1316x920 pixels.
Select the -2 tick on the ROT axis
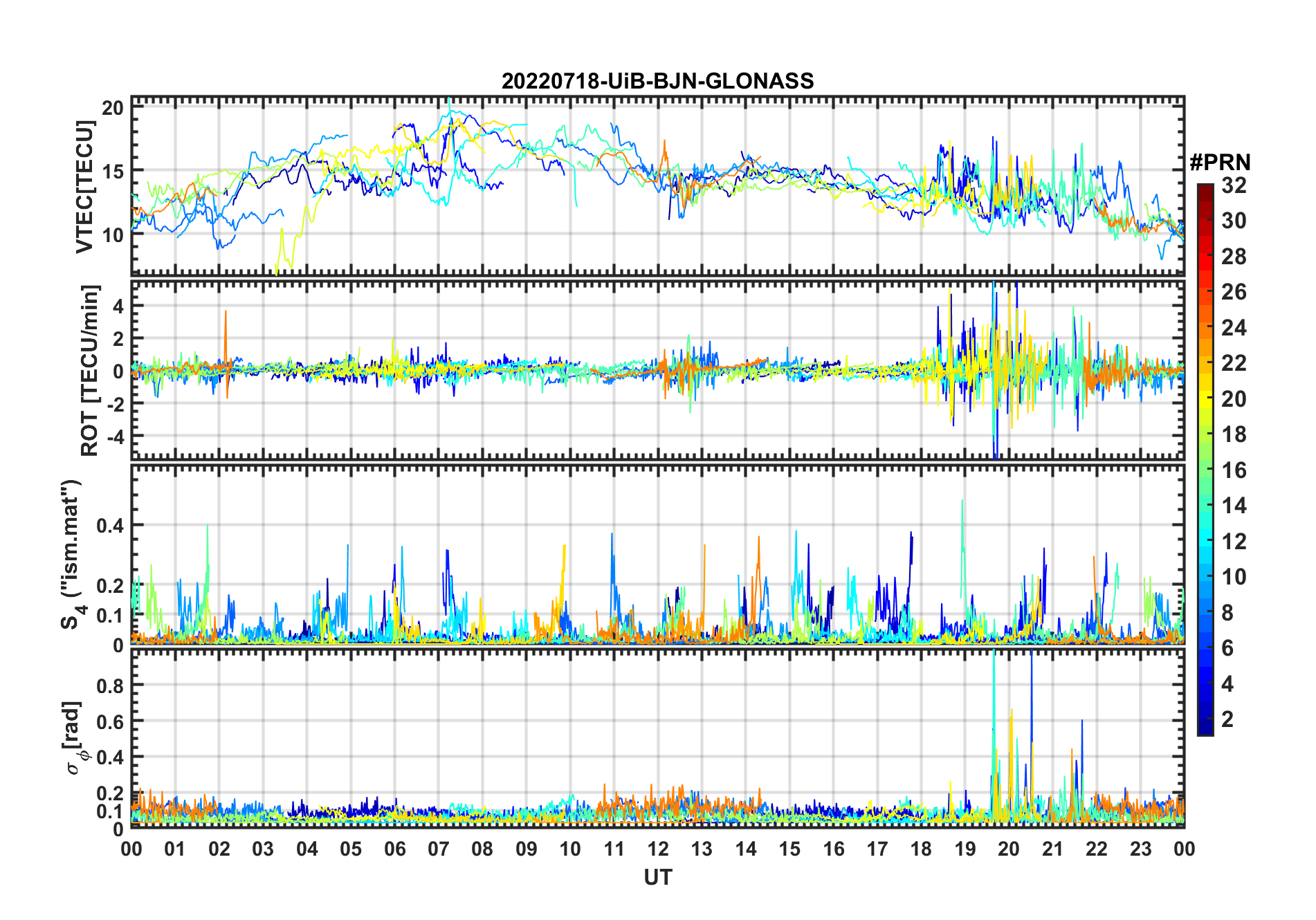(x=114, y=404)
